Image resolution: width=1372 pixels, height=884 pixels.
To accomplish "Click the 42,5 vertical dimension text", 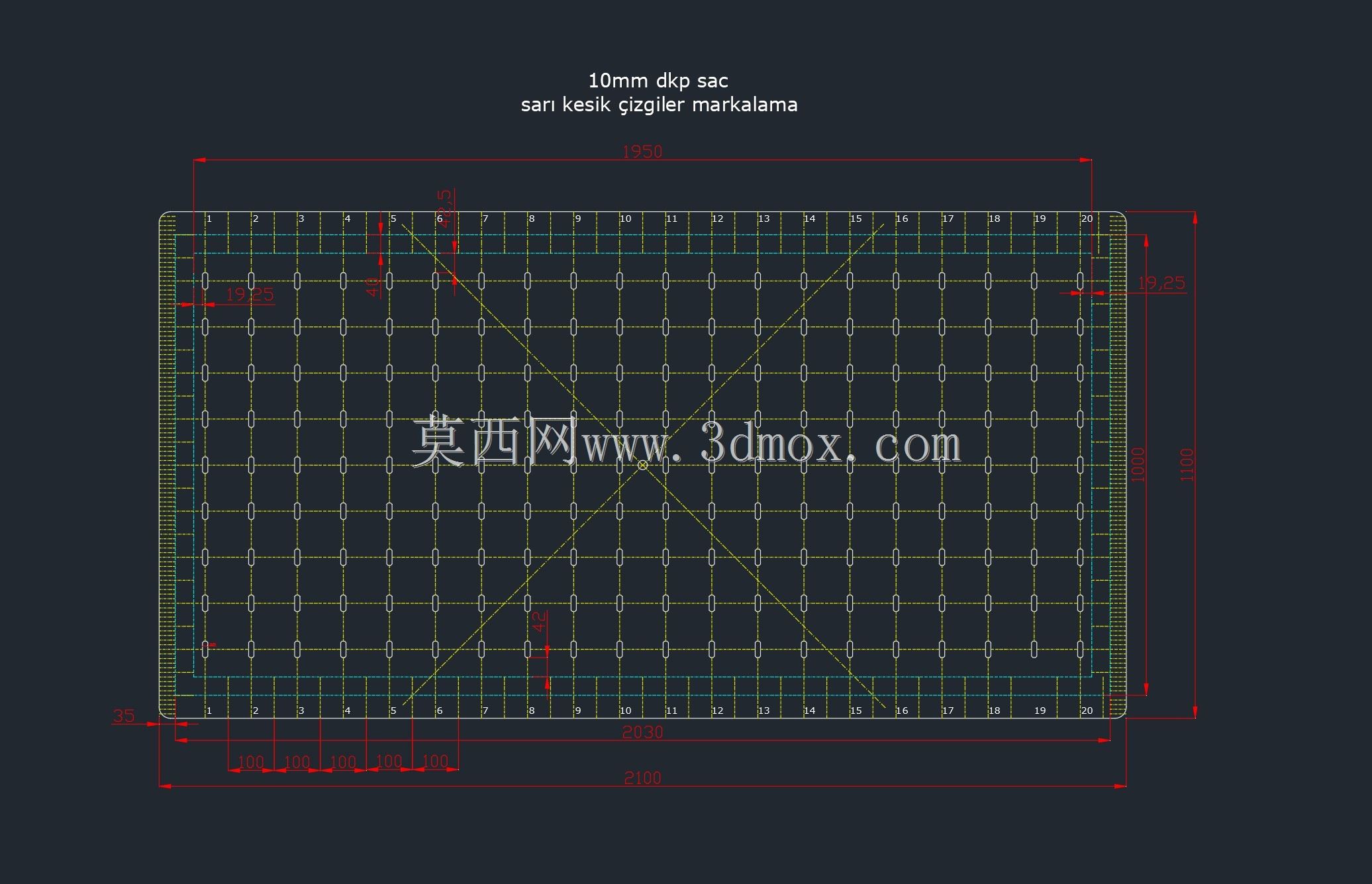I will (x=444, y=209).
